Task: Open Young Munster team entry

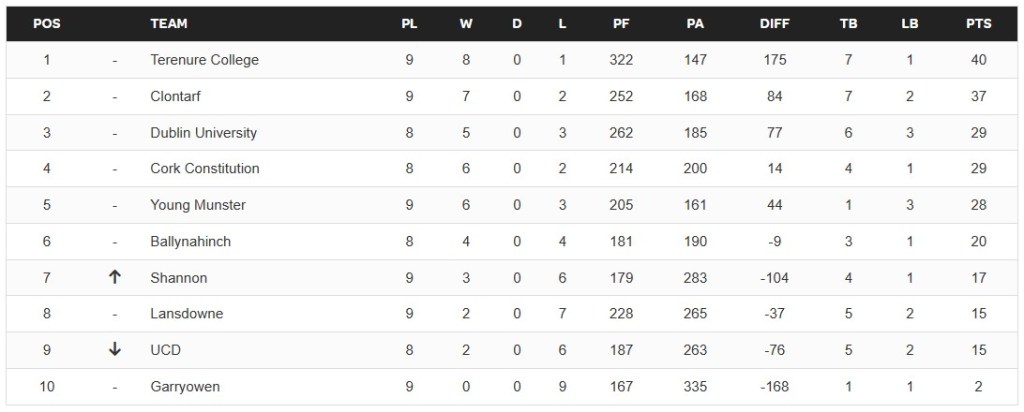Action: point(197,205)
